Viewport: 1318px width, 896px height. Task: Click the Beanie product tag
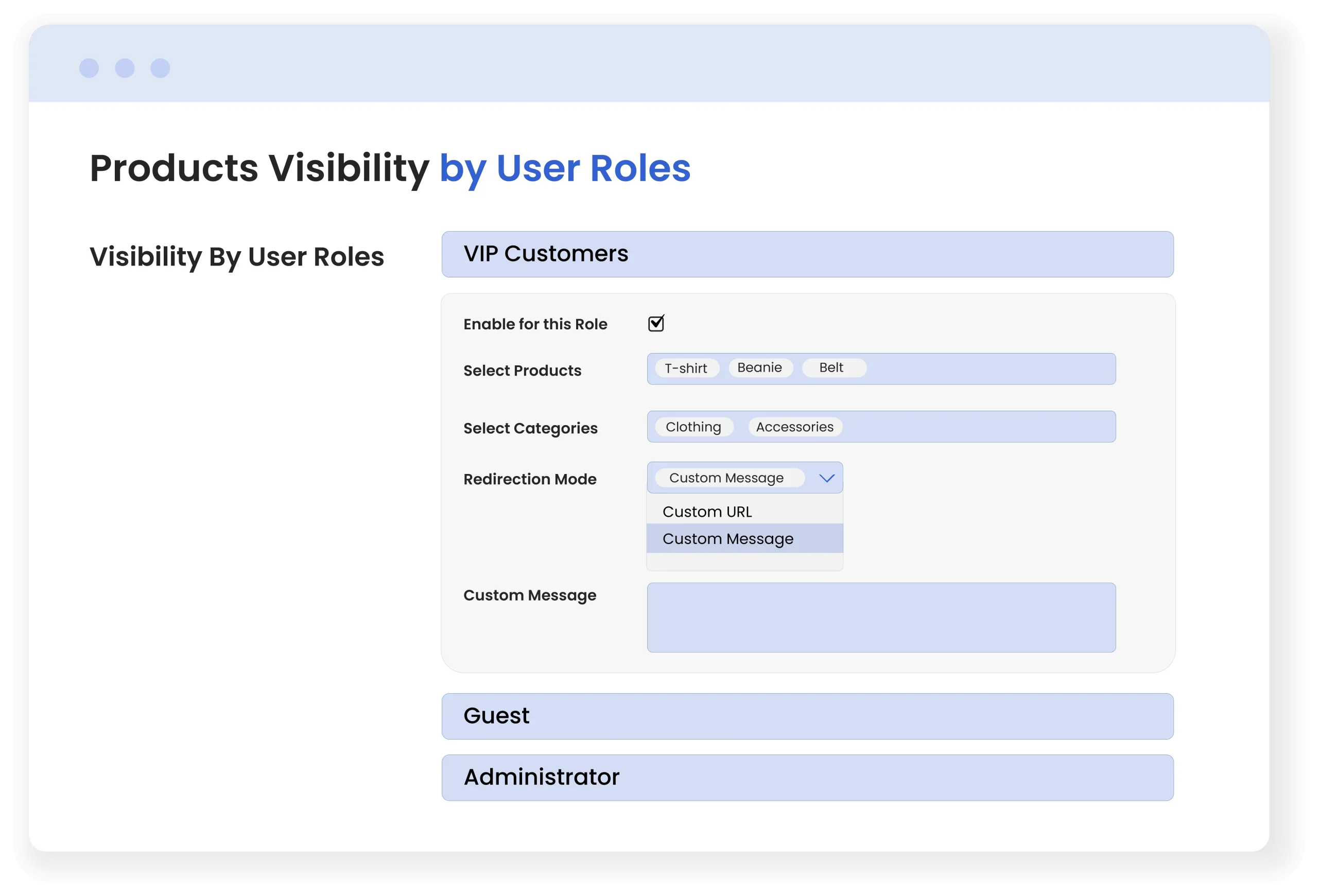point(759,368)
